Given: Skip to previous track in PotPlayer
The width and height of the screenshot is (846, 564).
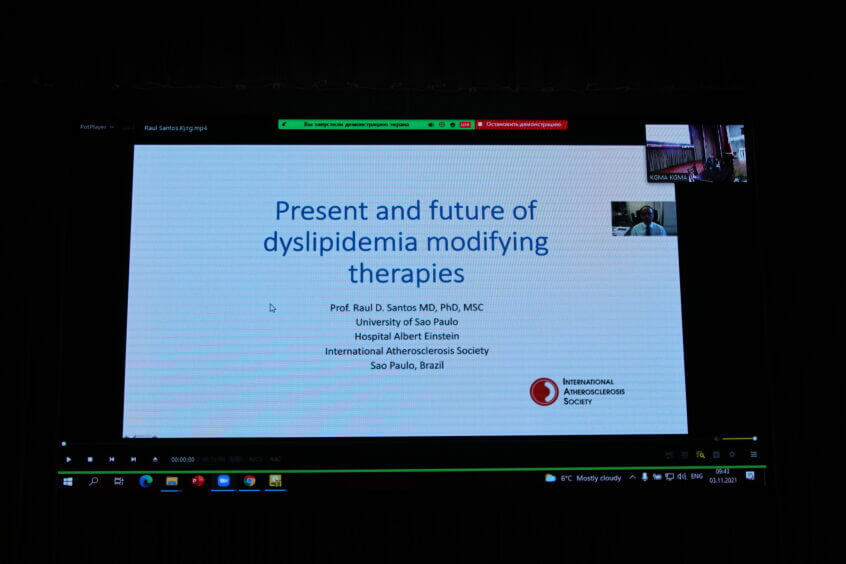Looking at the screenshot, I should pyautogui.click(x=111, y=459).
